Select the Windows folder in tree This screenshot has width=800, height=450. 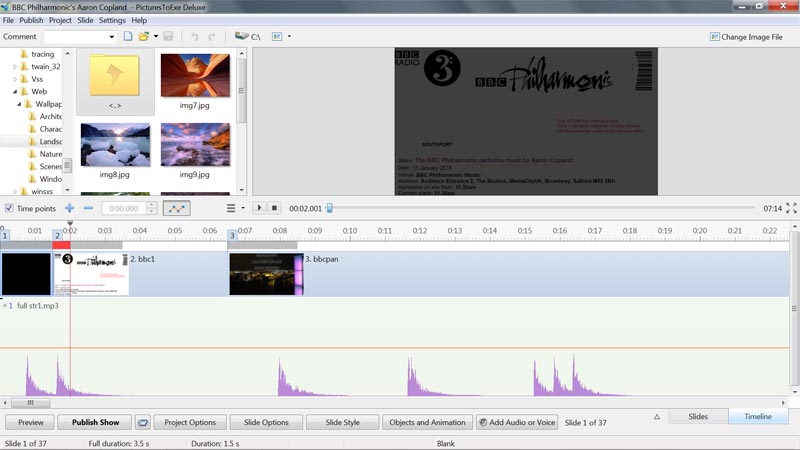coord(45,179)
